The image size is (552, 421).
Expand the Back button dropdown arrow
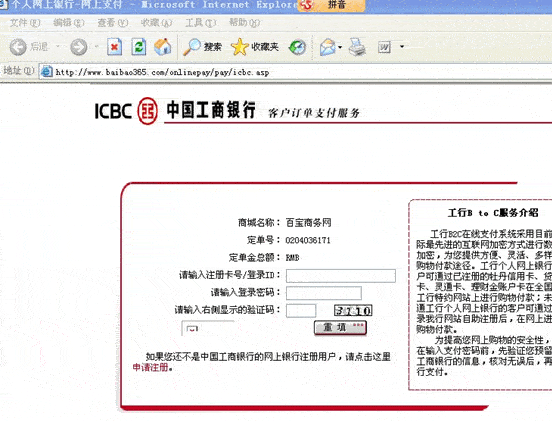tap(58, 46)
